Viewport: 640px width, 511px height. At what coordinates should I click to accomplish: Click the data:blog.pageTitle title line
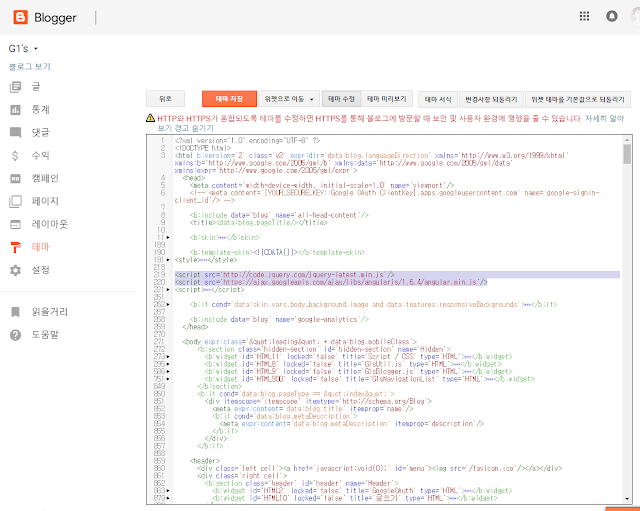(x=258, y=223)
